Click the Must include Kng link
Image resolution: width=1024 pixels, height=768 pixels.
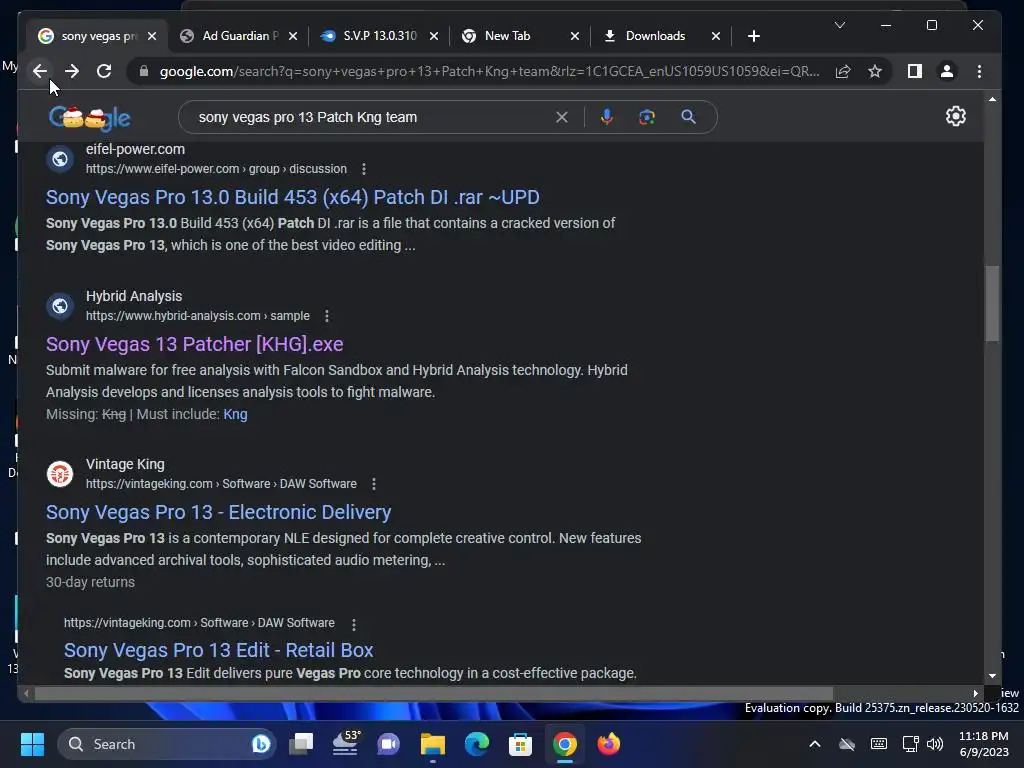pyautogui.click(x=235, y=414)
